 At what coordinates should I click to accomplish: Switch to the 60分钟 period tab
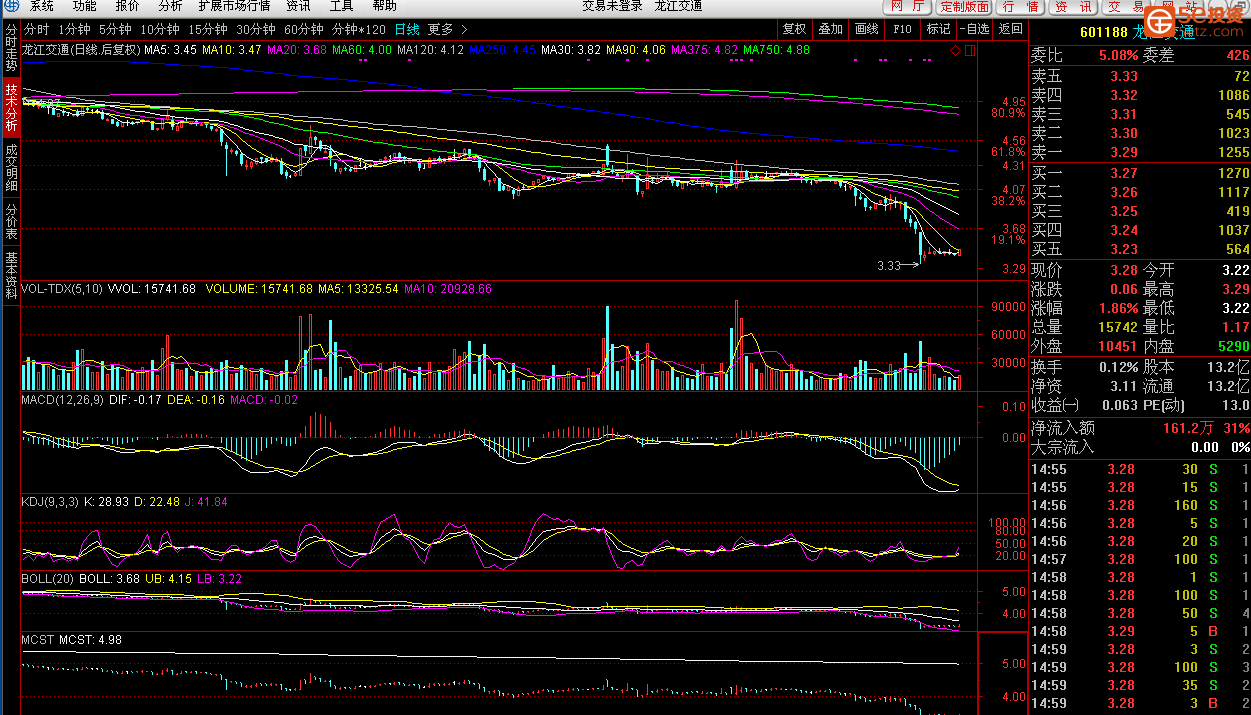pyautogui.click(x=304, y=30)
